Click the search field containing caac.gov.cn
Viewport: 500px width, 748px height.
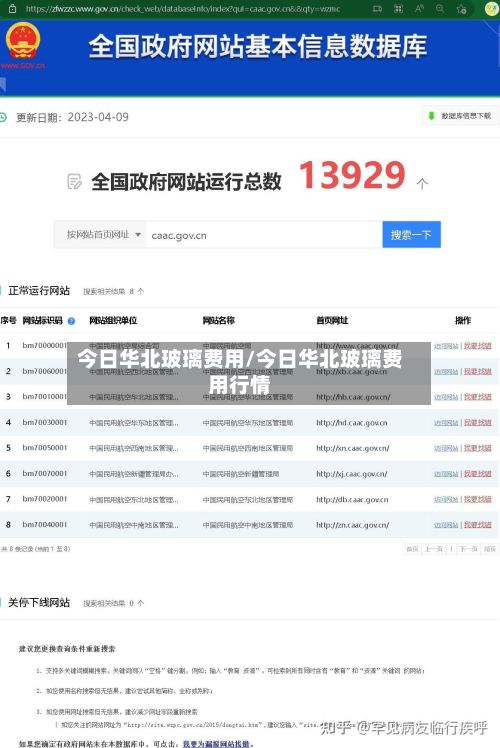[x=264, y=235]
